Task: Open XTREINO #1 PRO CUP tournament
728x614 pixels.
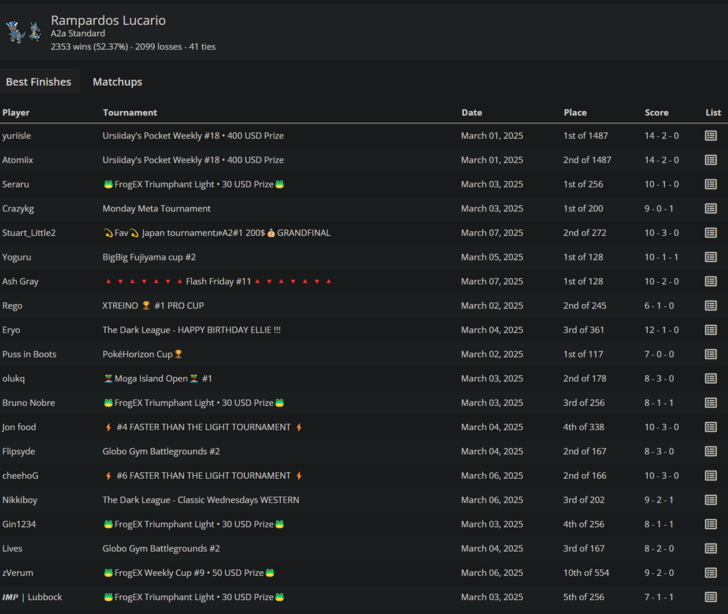Action: (153, 306)
